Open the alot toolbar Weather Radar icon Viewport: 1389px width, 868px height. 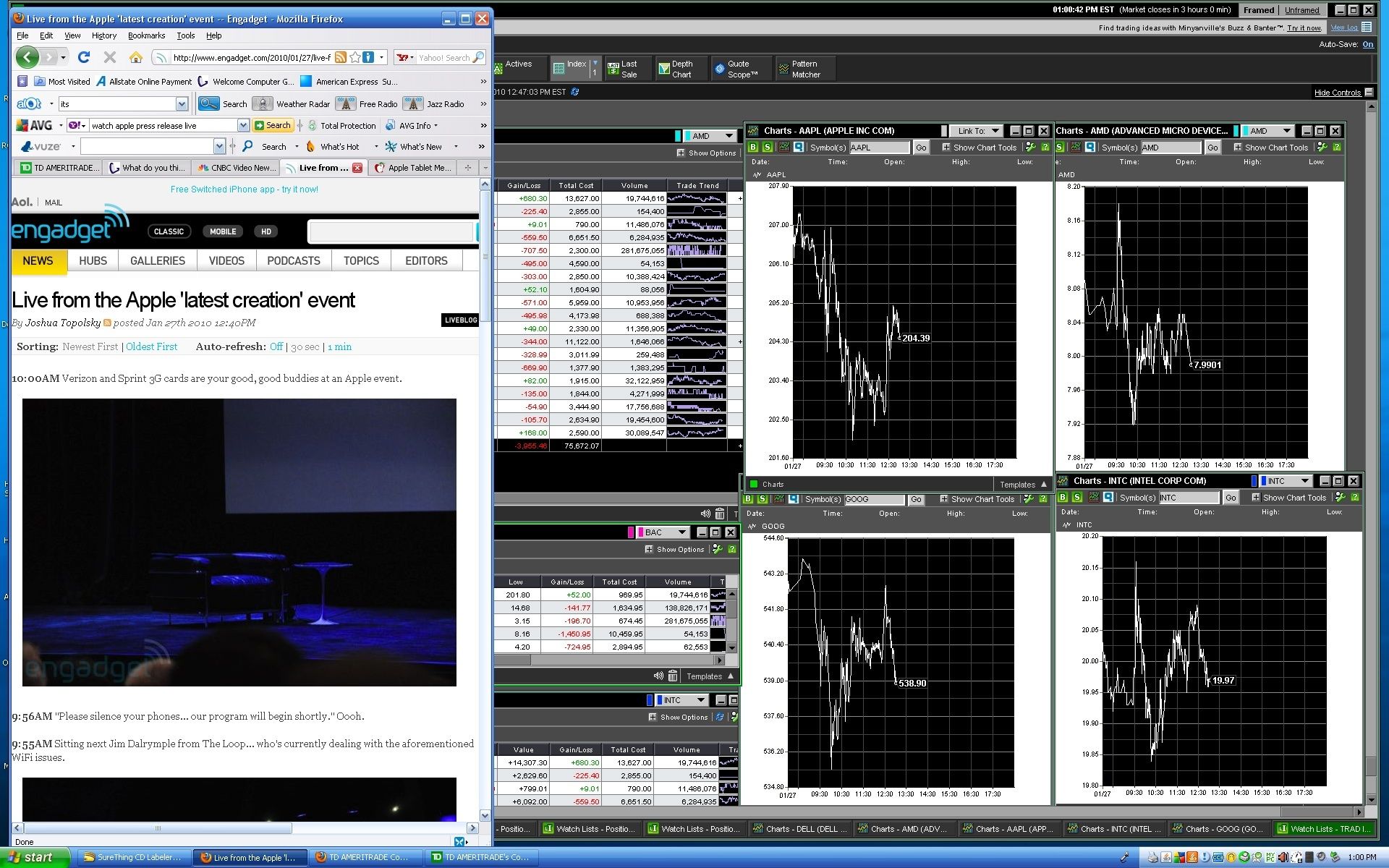[x=263, y=103]
